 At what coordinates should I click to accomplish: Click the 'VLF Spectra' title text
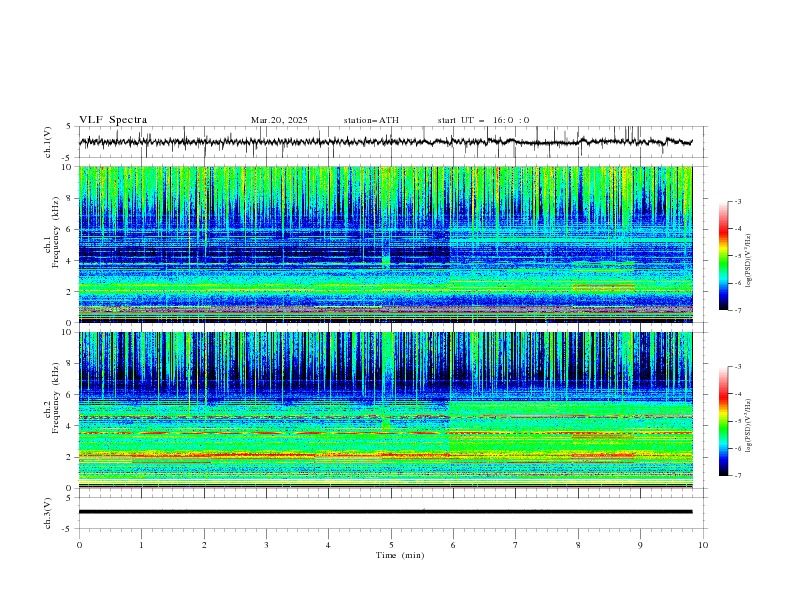[113, 120]
